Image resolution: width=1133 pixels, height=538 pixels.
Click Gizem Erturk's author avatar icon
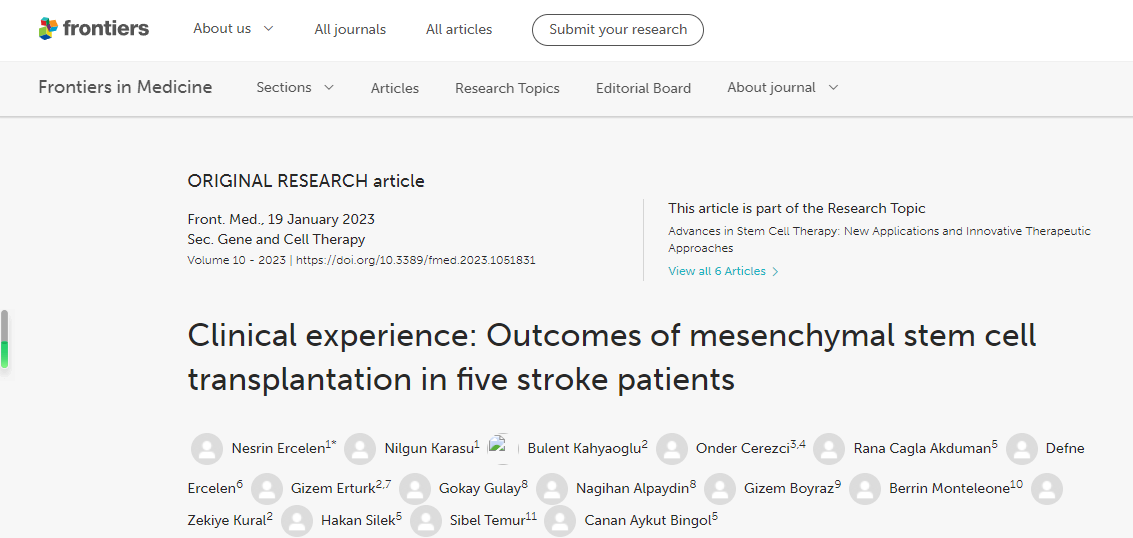point(267,489)
